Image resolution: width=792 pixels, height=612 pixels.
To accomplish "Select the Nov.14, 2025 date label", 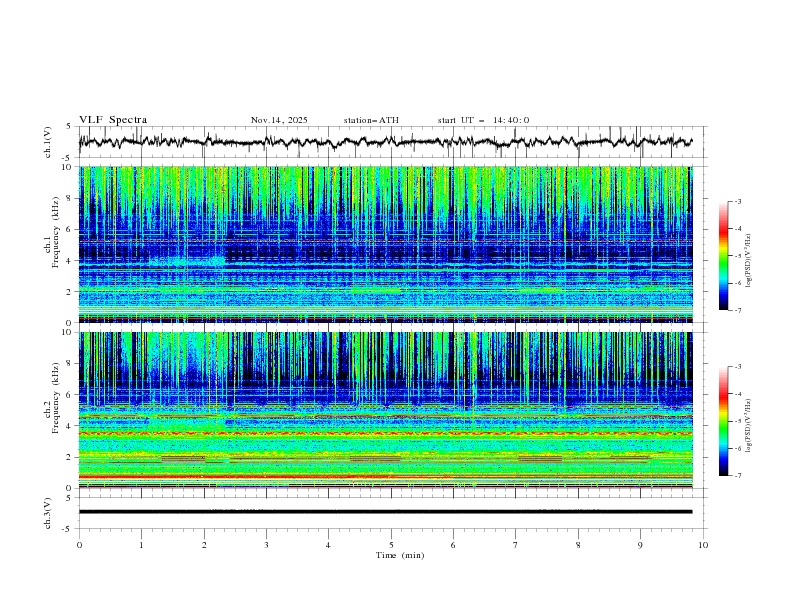I will click(x=279, y=120).
